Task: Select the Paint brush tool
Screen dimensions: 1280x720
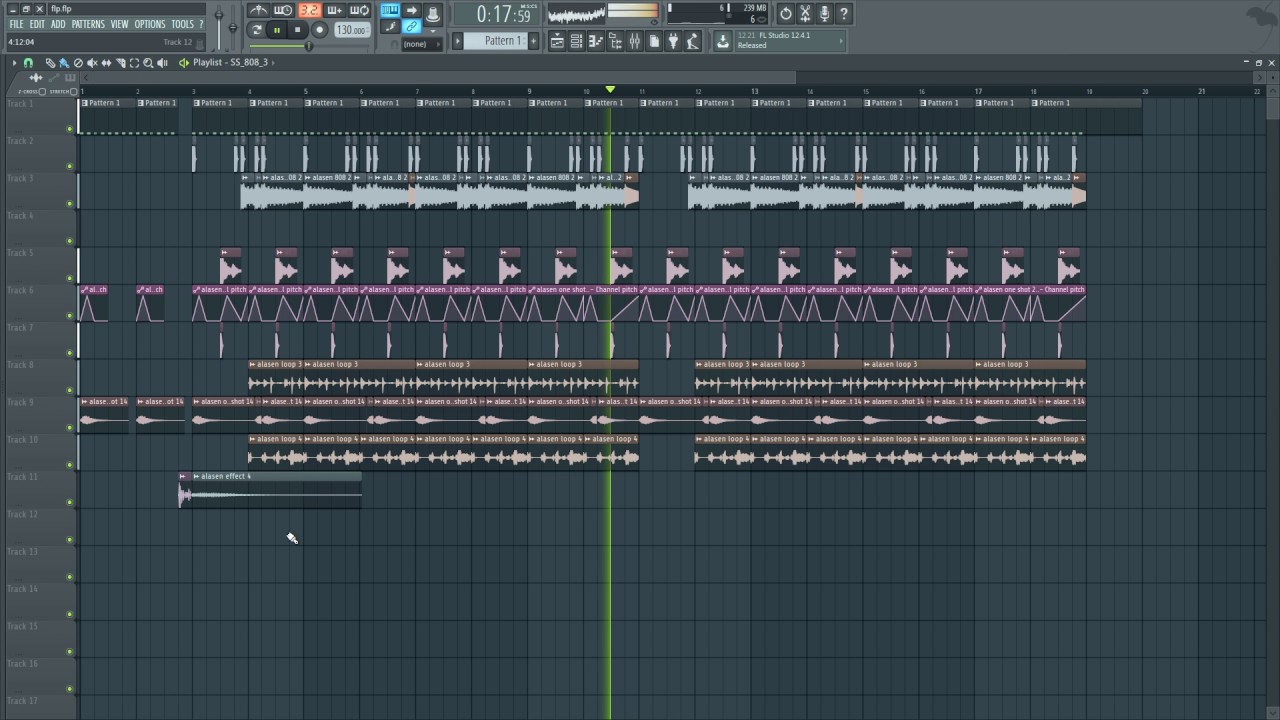Action: click(64, 62)
